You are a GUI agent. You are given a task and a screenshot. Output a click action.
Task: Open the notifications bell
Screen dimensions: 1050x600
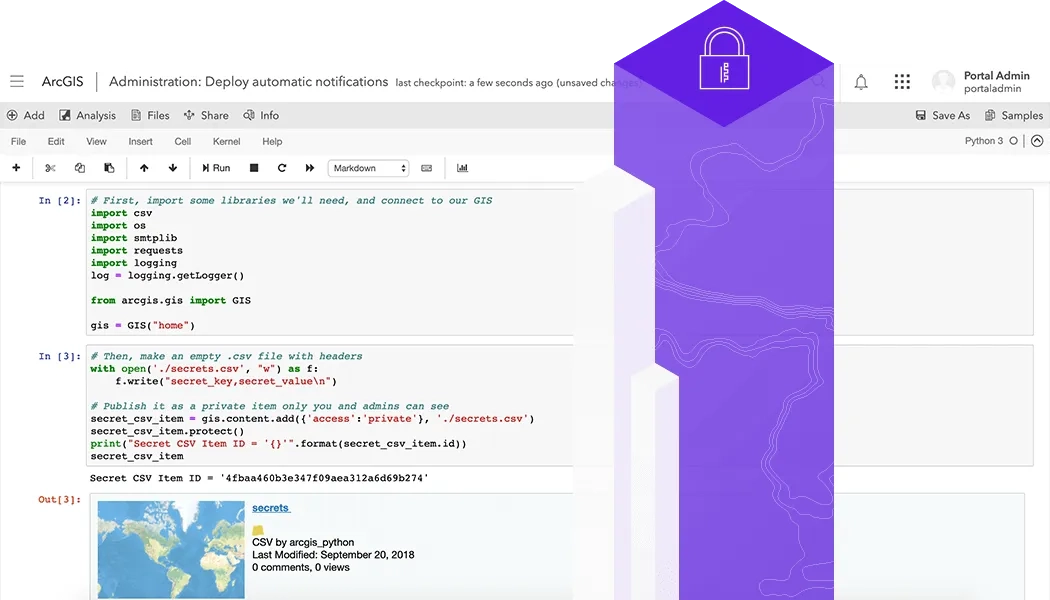[x=861, y=82]
